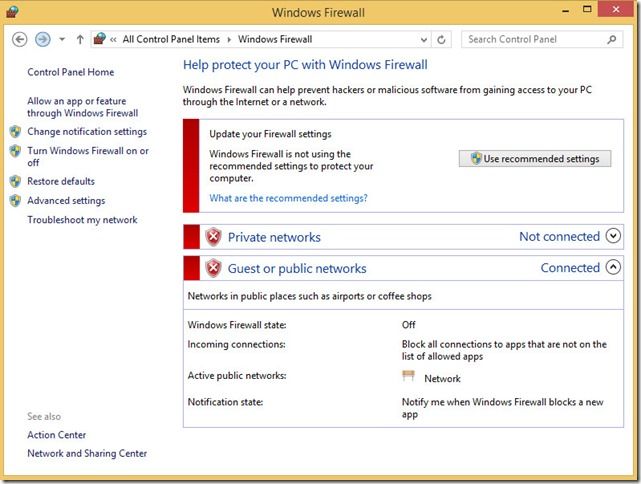This screenshot has width=641, height=484.
Task: Click the Not connected status text
Action: 559,236
